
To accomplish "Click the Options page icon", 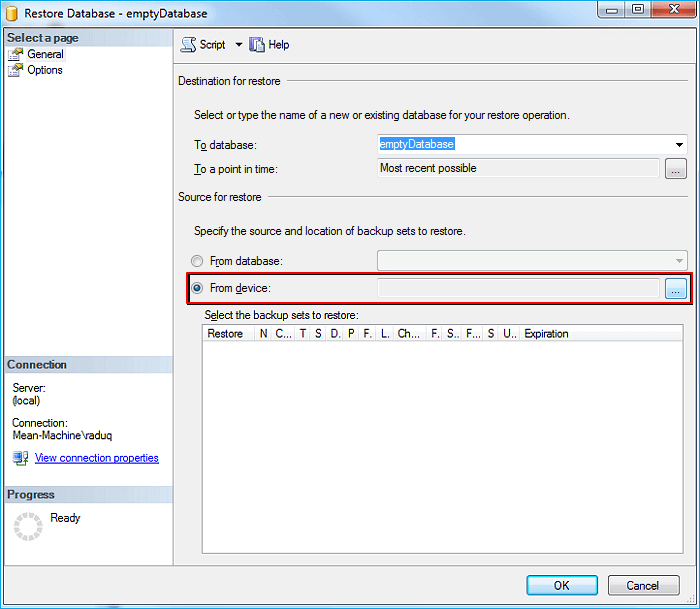I will pos(16,70).
